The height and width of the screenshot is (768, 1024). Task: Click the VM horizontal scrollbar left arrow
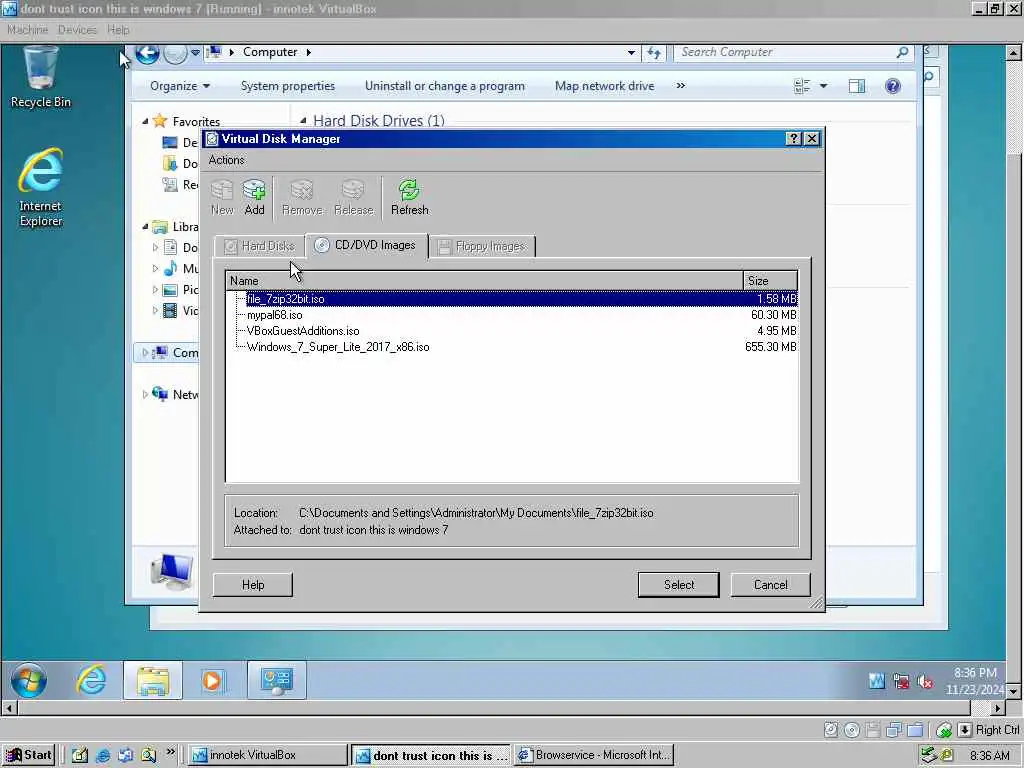coord(8,708)
